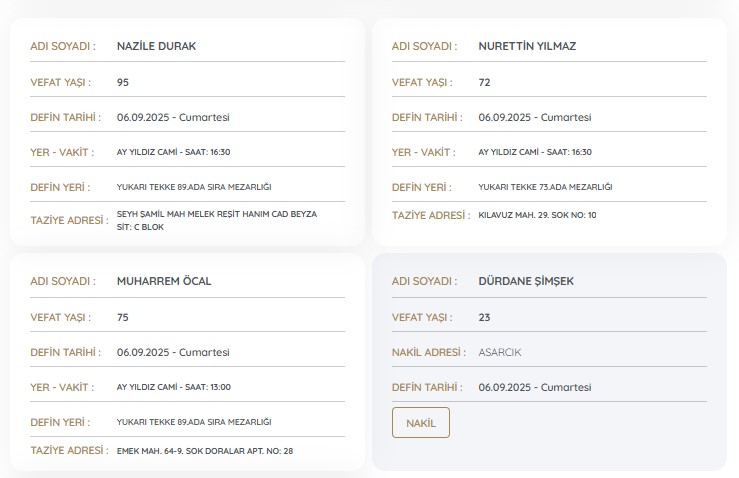739x478 pixels.
Task: Click Muharrem Öcal's DEFİN YERİ value
Action: (194, 422)
